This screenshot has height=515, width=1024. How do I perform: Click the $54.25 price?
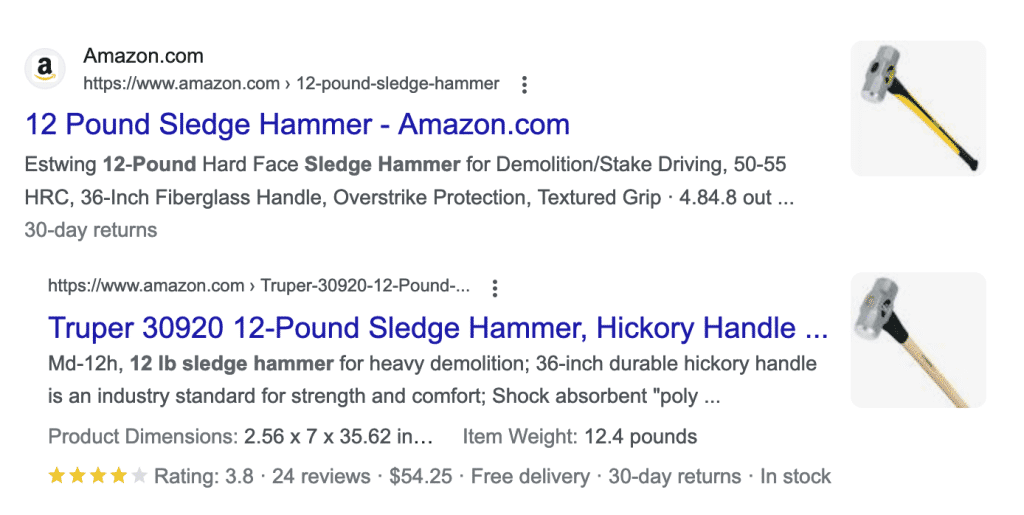(420, 476)
